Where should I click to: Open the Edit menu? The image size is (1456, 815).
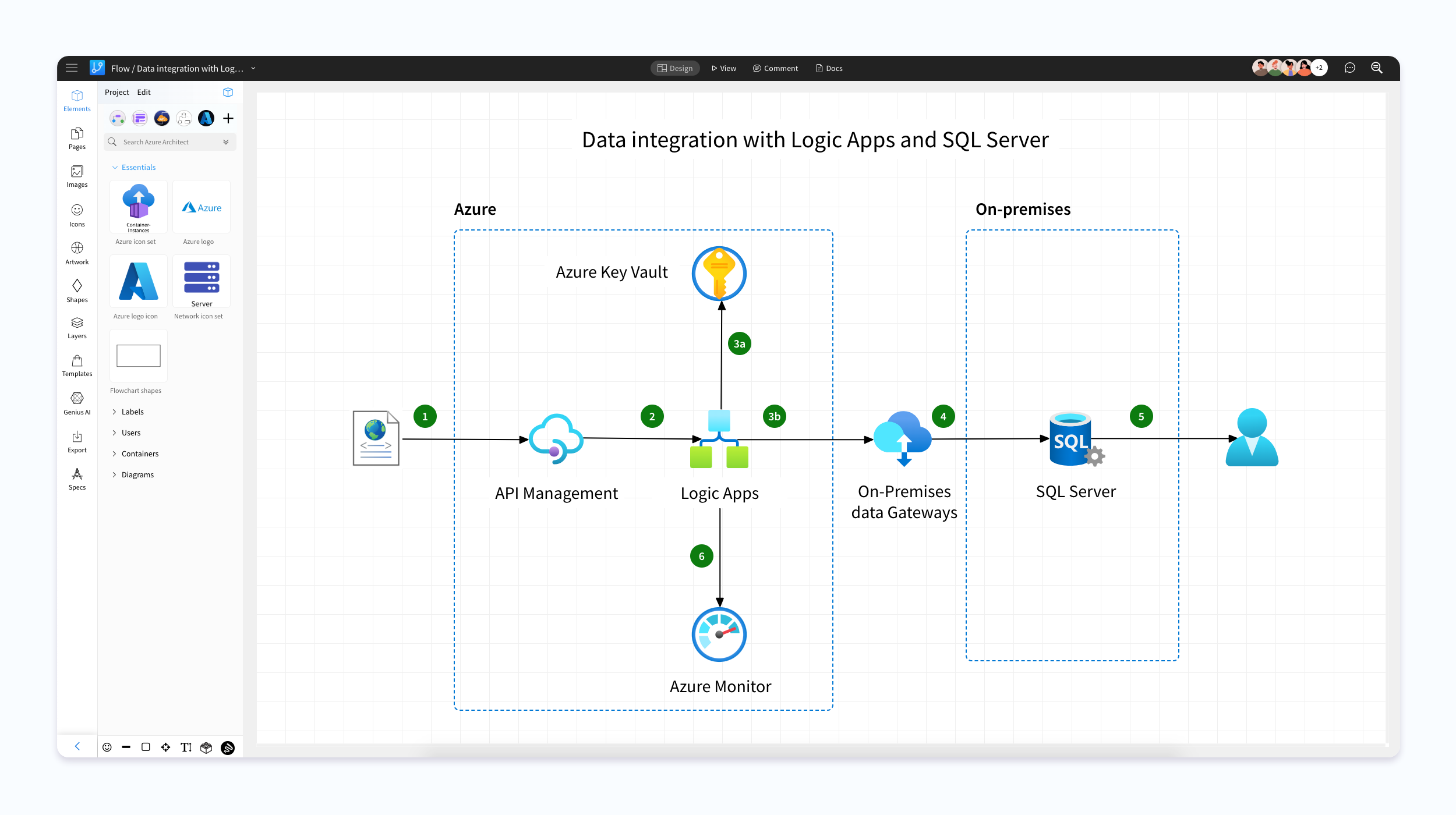click(144, 92)
